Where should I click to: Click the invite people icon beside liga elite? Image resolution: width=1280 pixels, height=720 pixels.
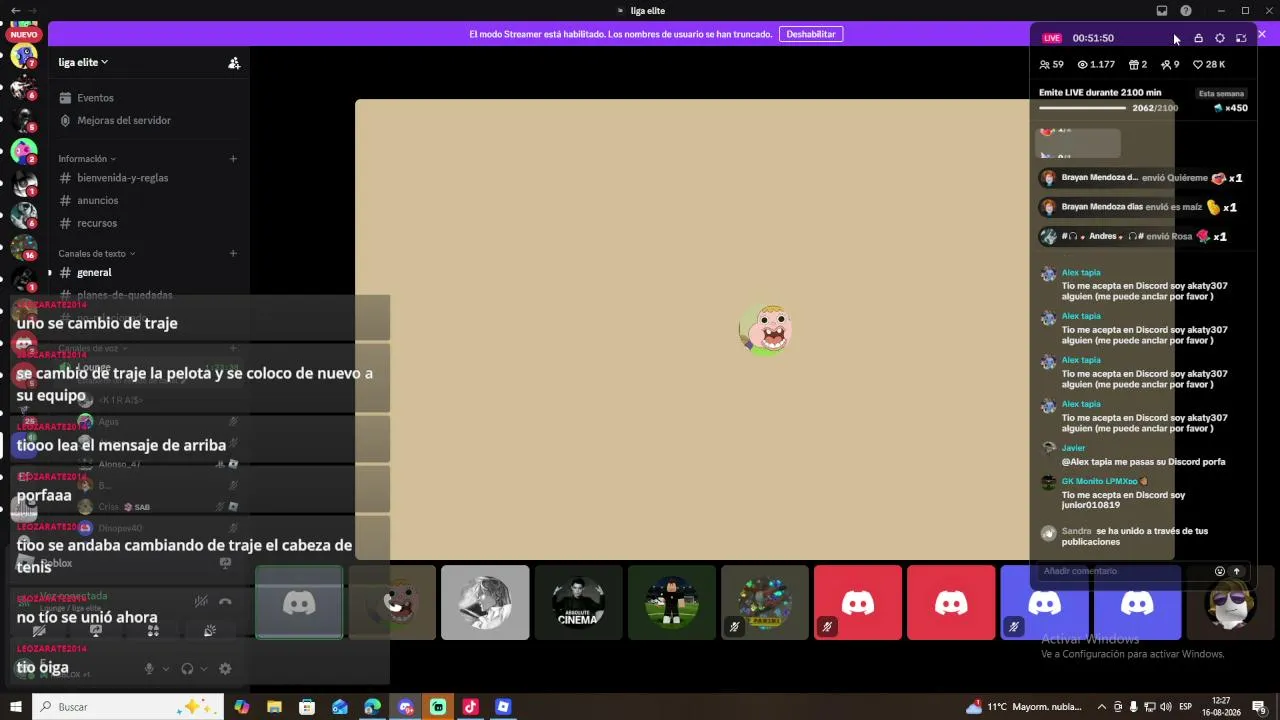click(234, 62)
